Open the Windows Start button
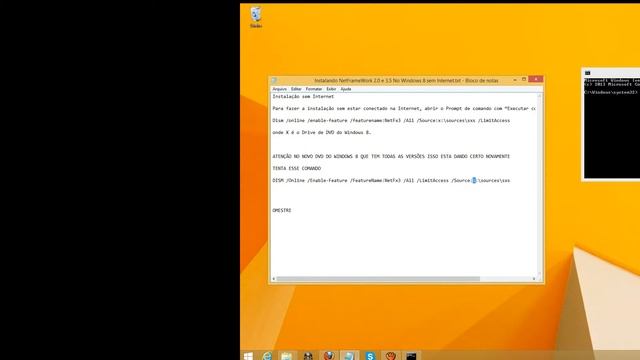The image size is (640, 360). (x=248, y=356)
